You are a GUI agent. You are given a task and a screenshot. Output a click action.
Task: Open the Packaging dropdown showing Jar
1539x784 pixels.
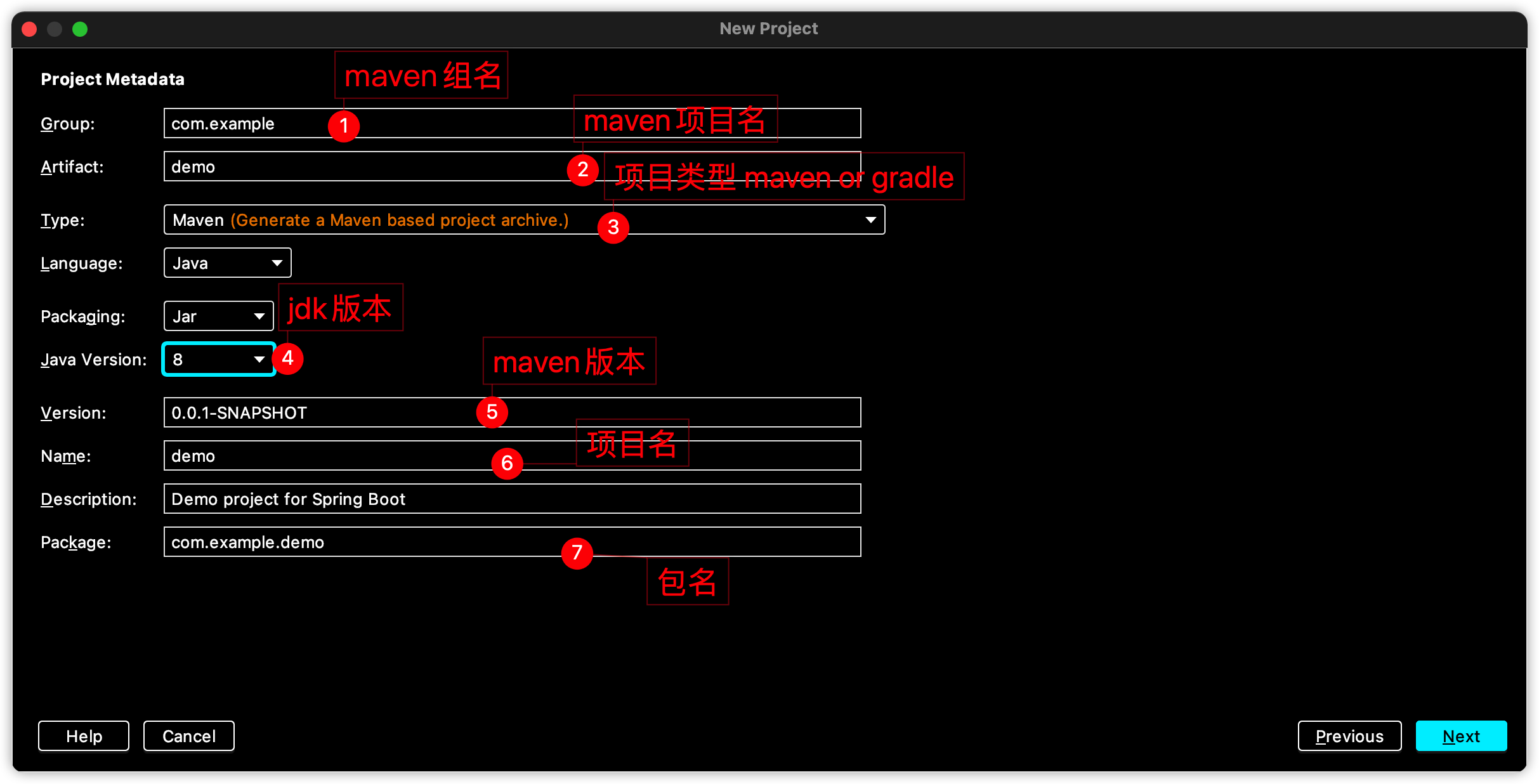click(x=218, y=316)
